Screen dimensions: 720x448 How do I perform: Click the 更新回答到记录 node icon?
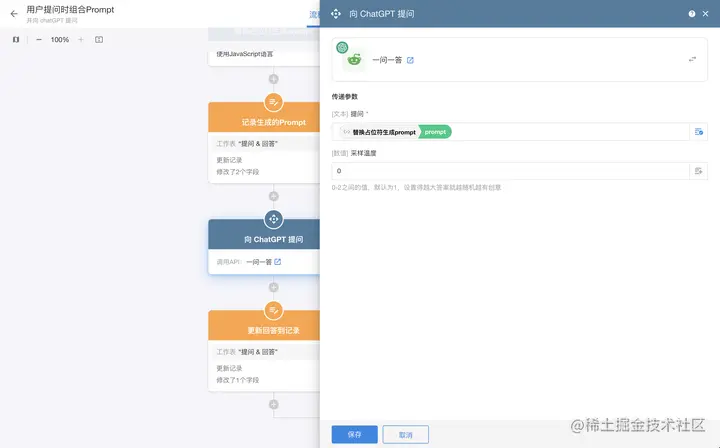point(274,310)
